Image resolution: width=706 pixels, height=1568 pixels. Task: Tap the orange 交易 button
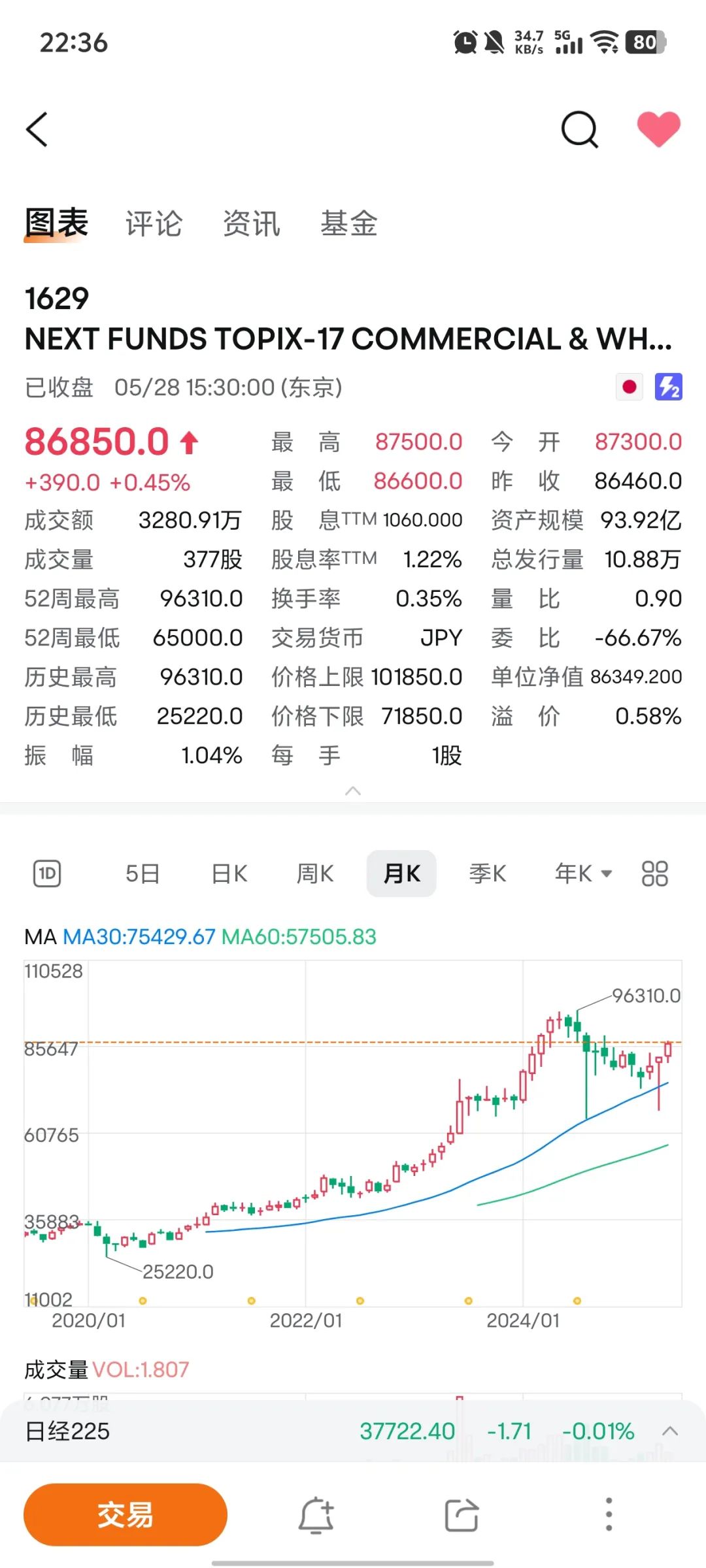[x=126, y=1514]
